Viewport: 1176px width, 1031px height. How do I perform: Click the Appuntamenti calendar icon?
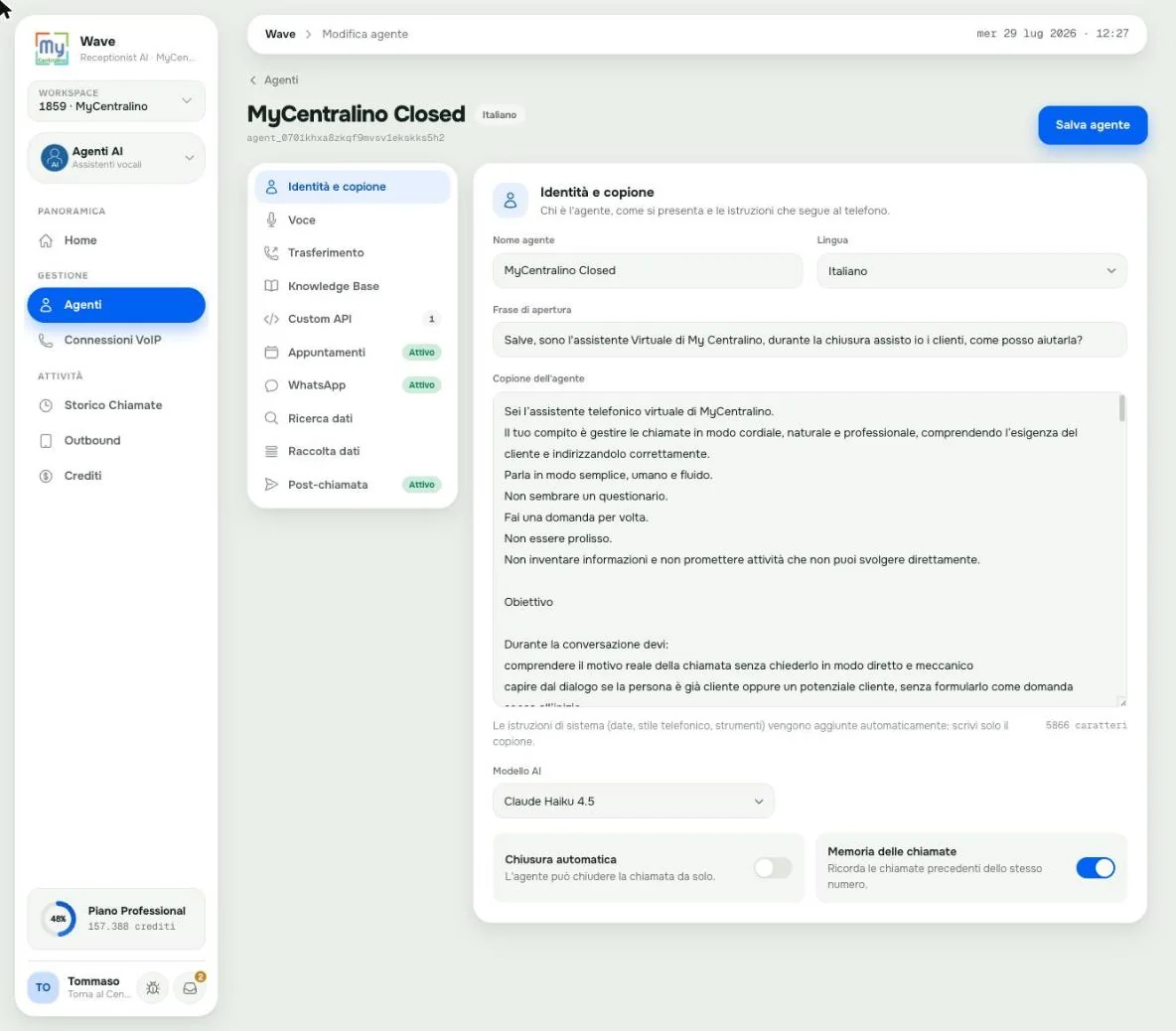click(x=271, y=353)
